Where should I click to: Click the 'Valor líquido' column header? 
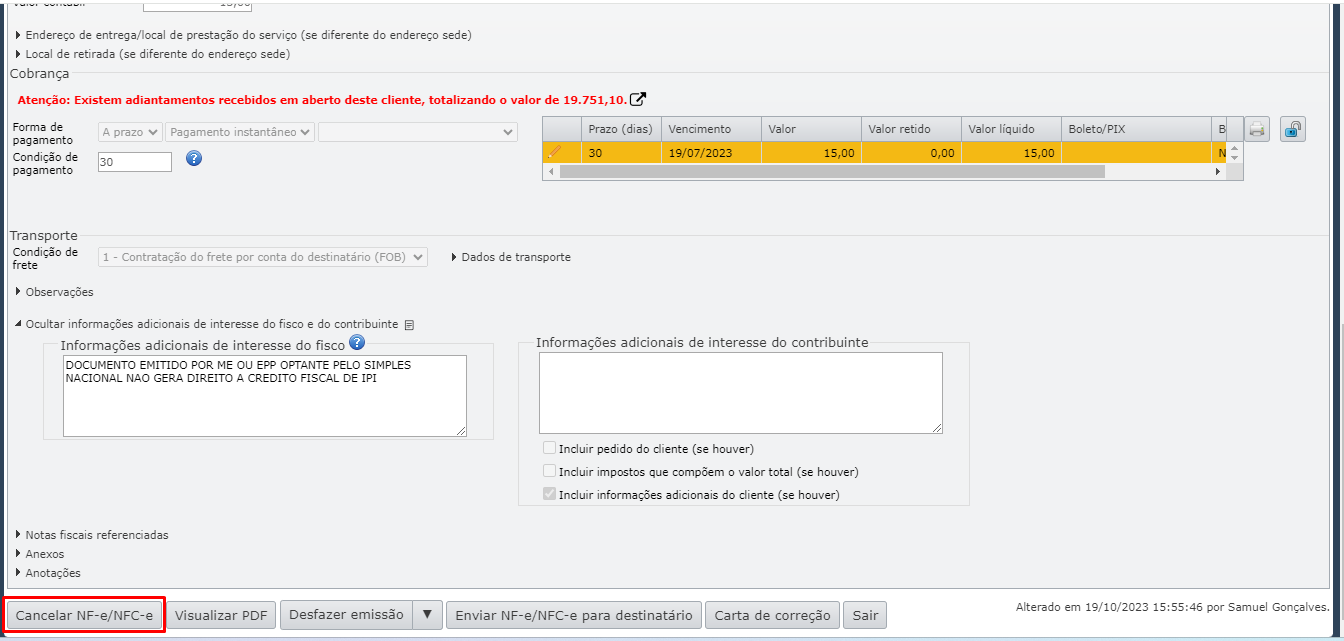(1011, 129)
